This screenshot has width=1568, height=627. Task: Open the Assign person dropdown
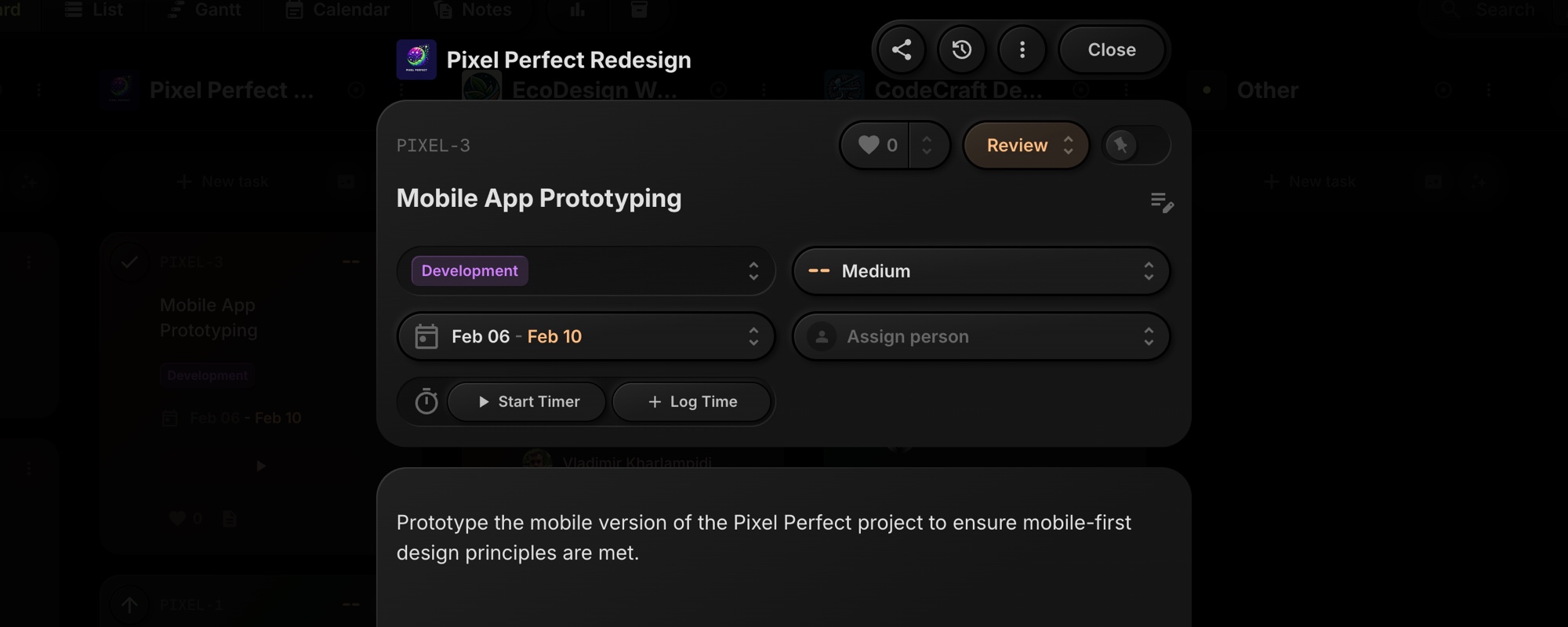981,336
